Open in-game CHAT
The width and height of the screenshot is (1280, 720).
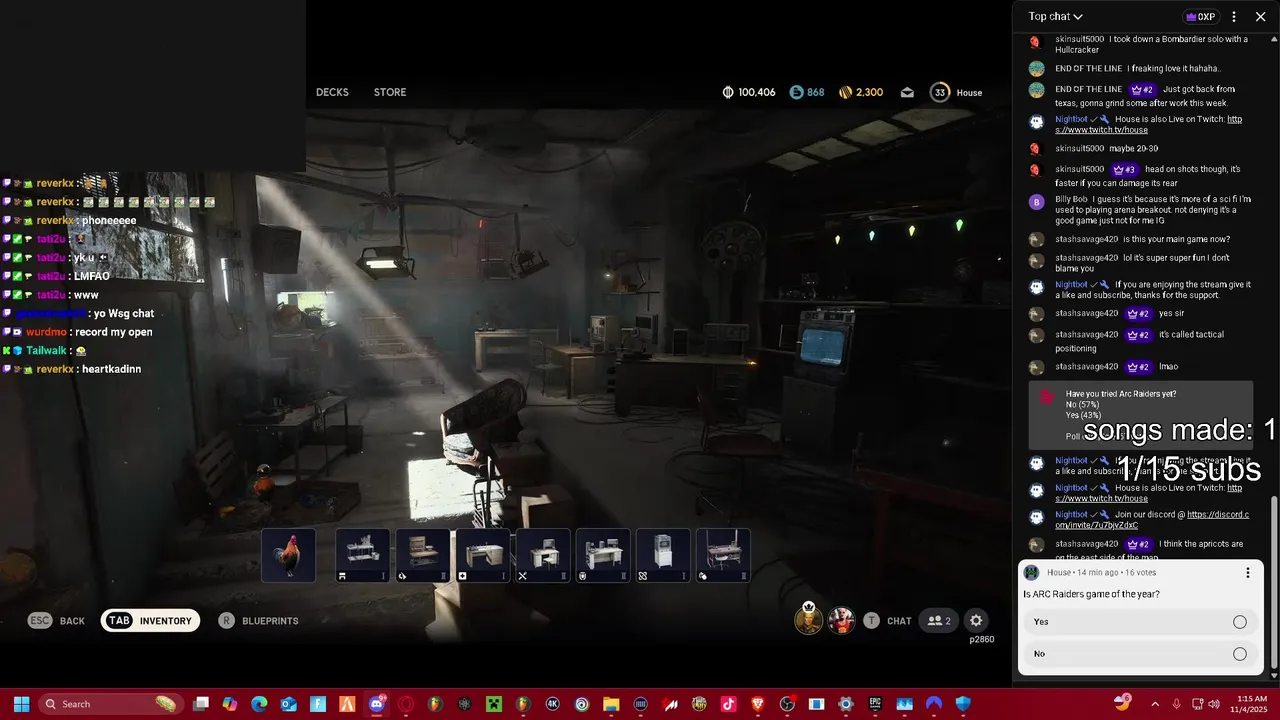coord(888,621)
